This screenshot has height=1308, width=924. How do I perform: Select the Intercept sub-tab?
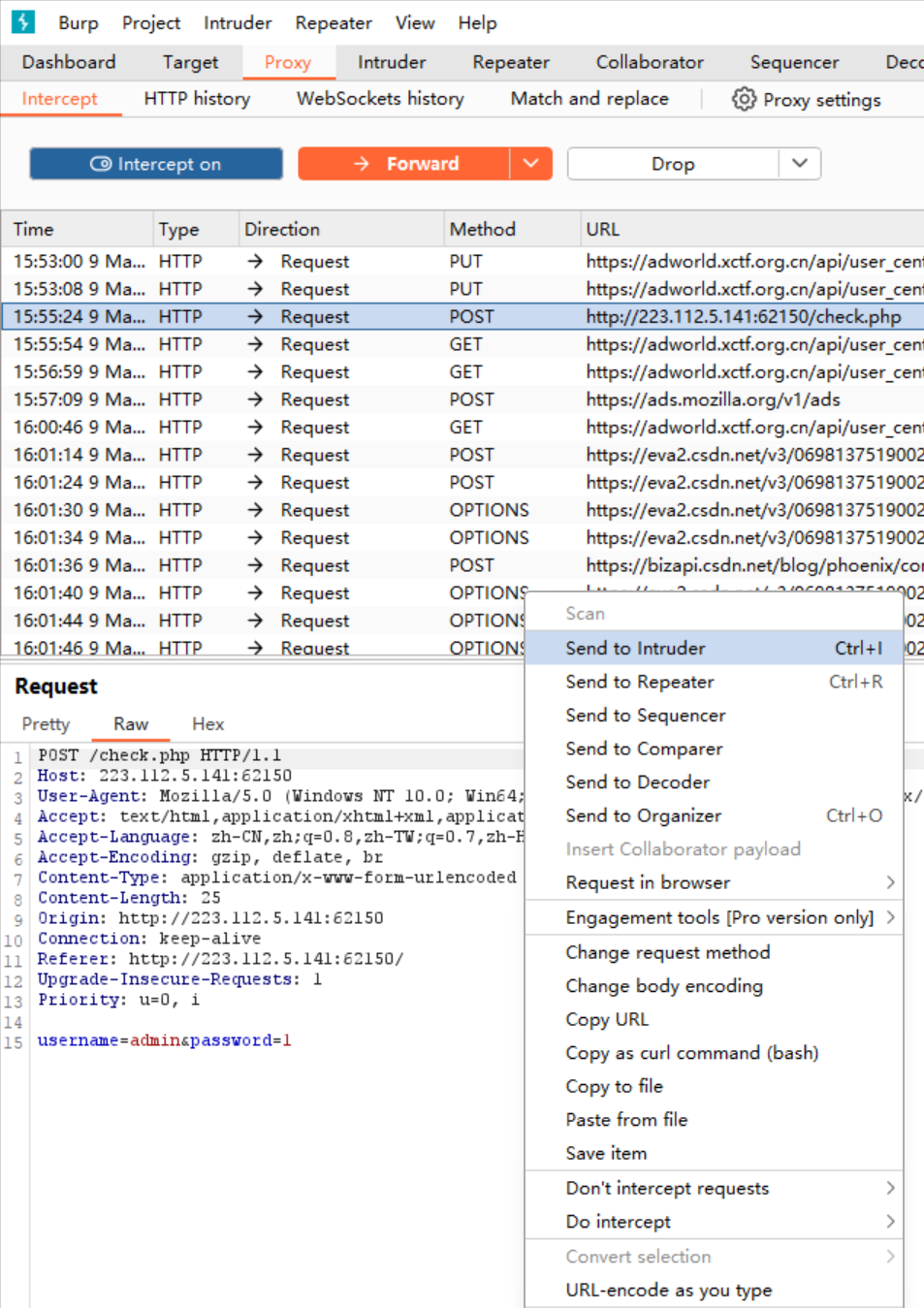pos(60,99)
